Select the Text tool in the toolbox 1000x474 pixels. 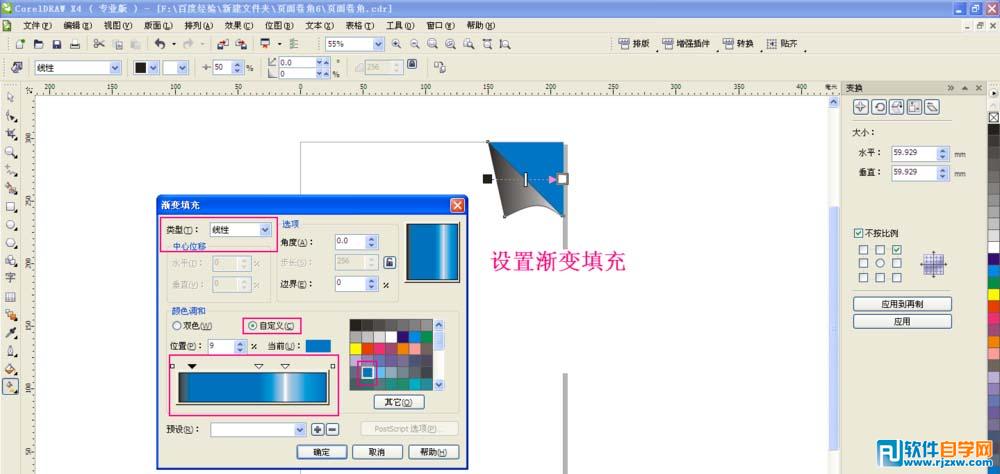point(11,278)
